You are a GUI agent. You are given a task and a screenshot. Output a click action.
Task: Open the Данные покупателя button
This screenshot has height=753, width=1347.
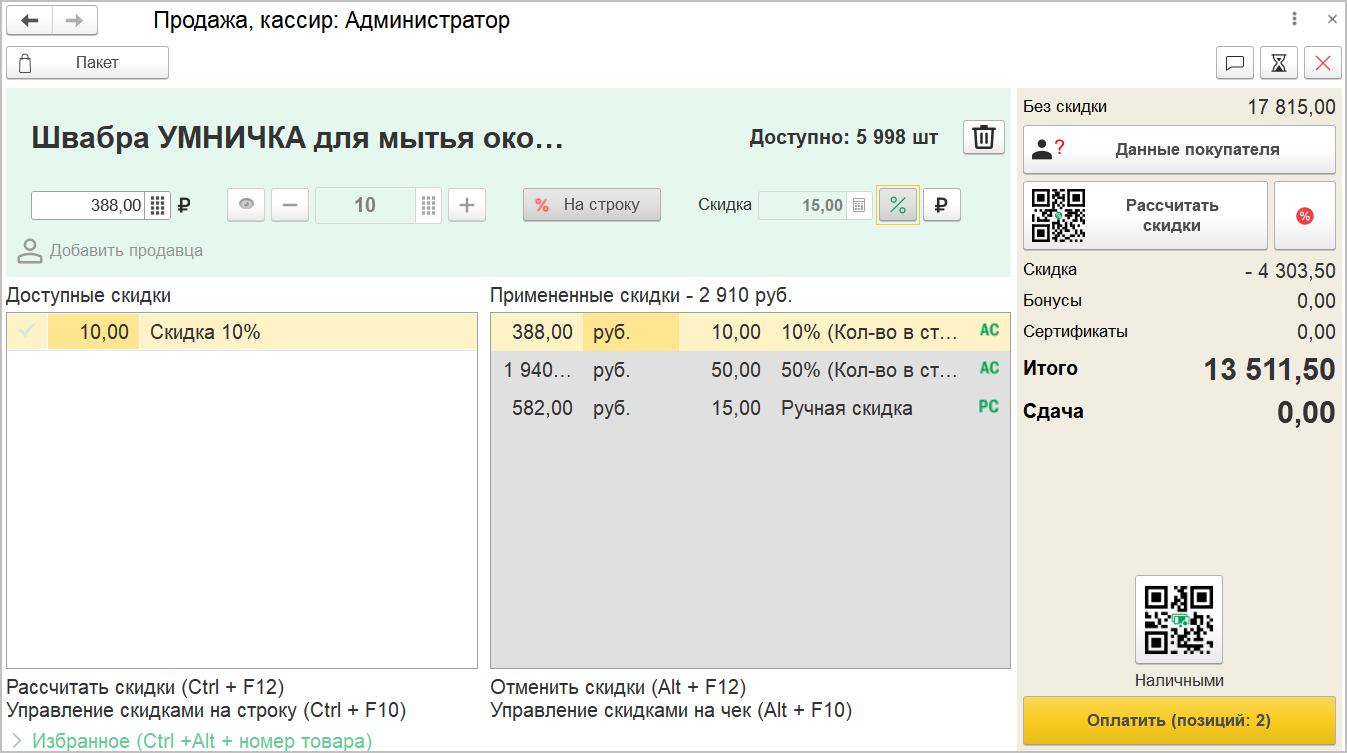pos(1179,150)
